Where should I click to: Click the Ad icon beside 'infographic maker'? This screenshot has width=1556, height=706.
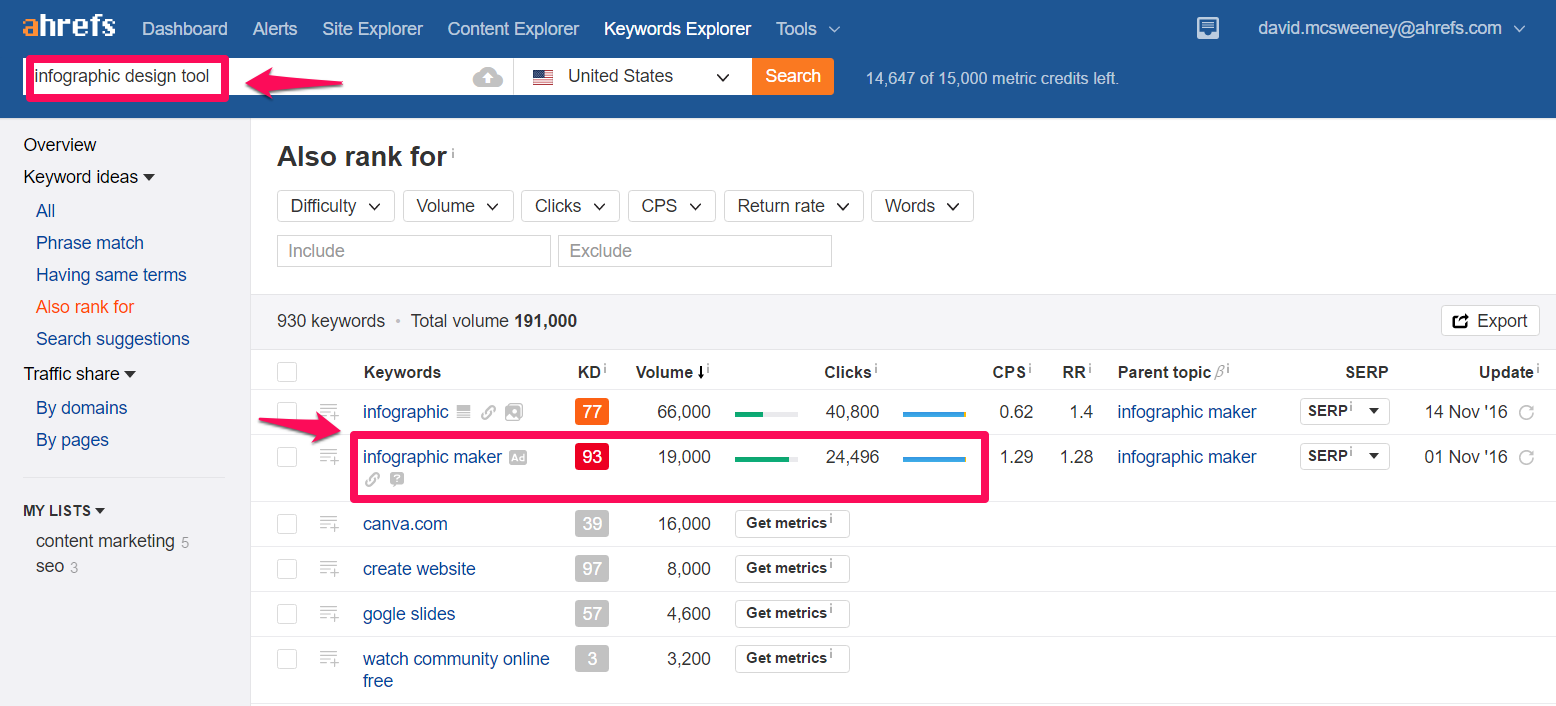click(x=518, y=457)
